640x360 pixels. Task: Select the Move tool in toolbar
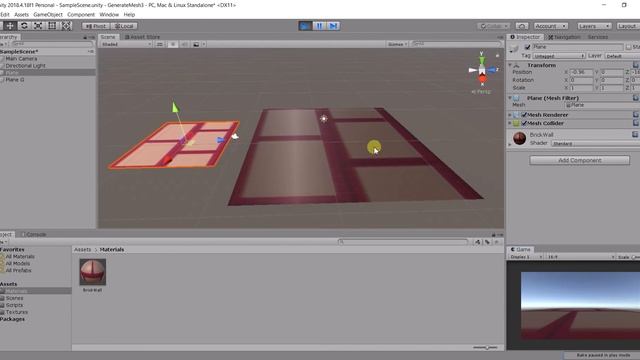10,26
